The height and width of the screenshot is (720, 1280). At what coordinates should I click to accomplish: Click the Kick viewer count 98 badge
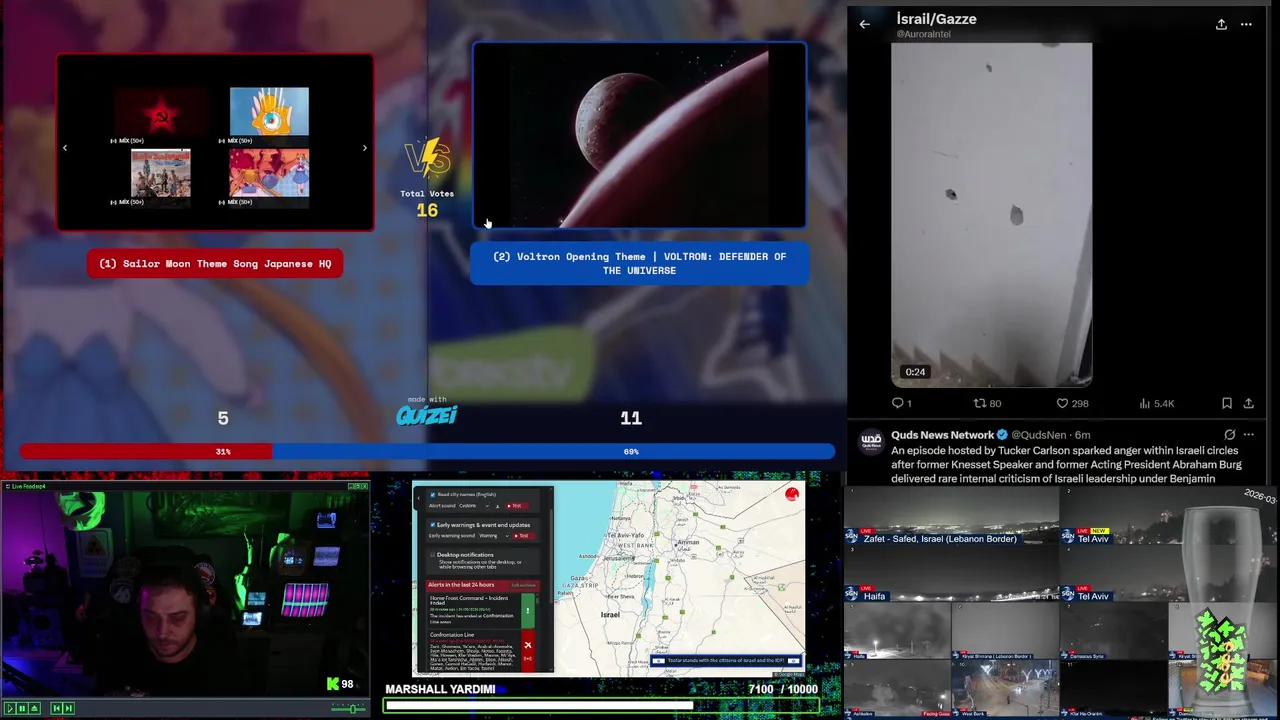[x=340, y=684]
